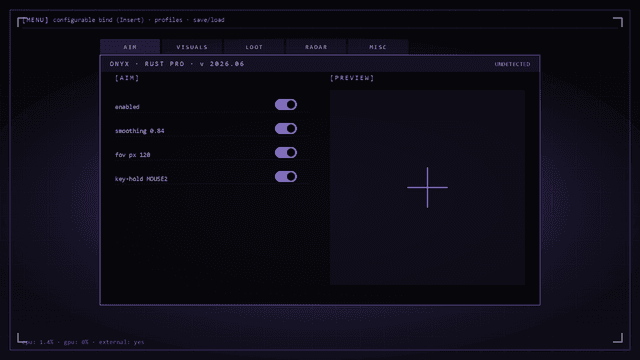
Task: Open the VISUALS tab
Action: 192,47
